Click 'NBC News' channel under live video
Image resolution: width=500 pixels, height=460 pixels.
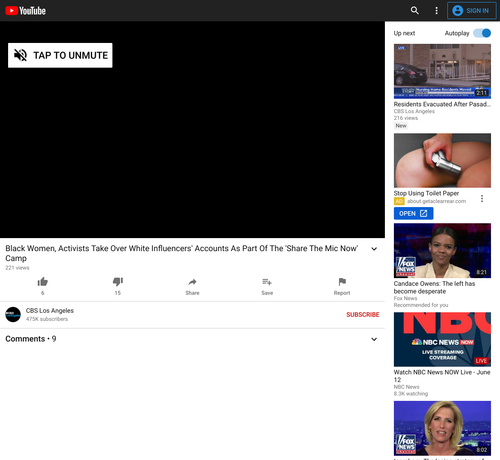(406, 387)
